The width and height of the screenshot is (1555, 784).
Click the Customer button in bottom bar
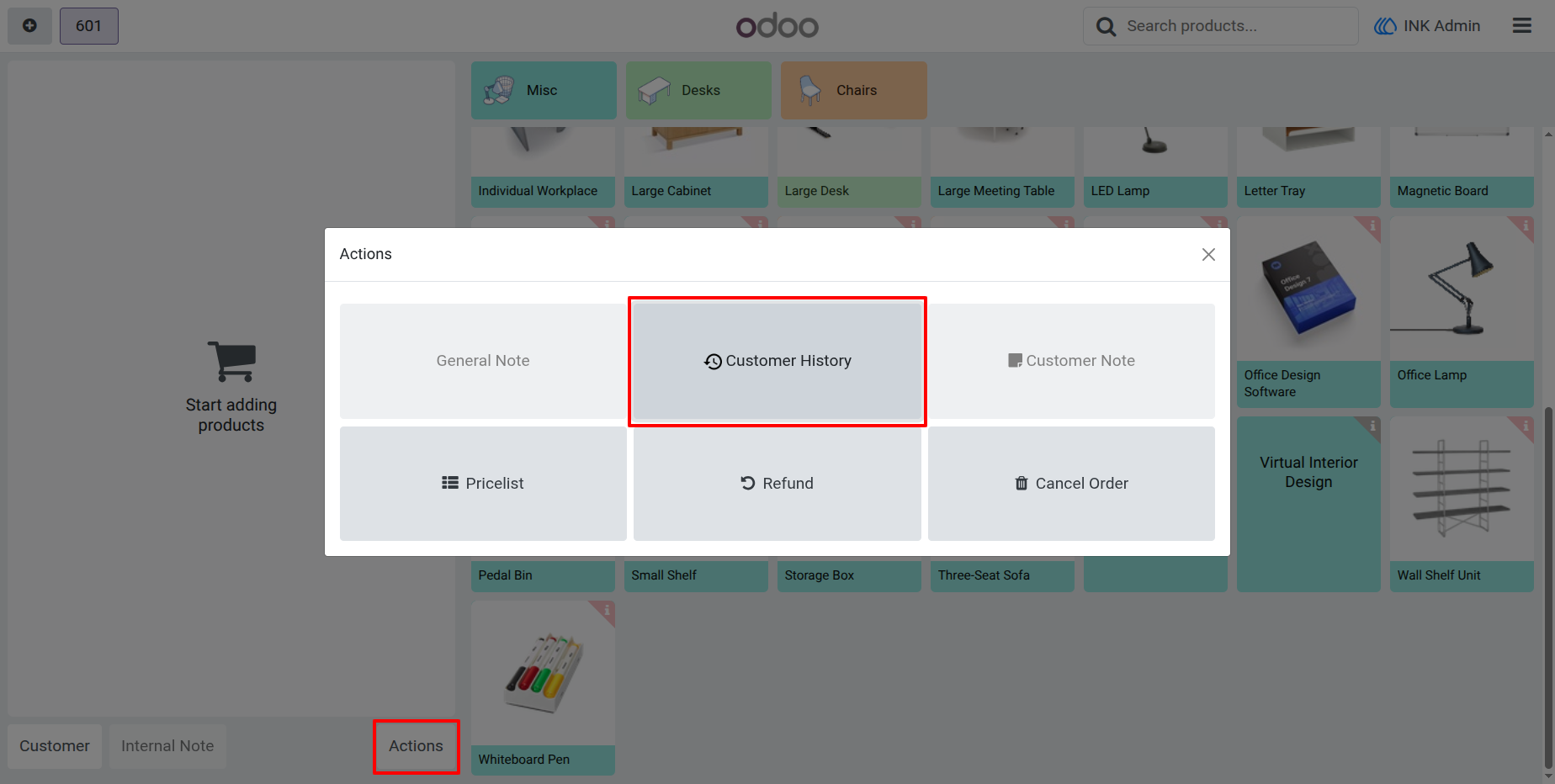pyautogui.click(x=55, y=746)
